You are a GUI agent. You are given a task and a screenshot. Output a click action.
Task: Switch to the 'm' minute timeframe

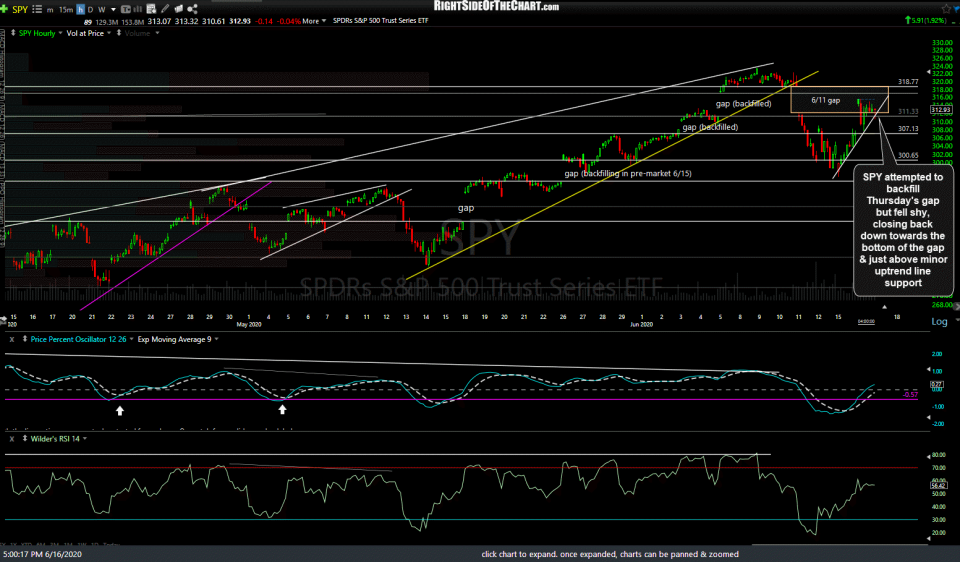(50, 10)
